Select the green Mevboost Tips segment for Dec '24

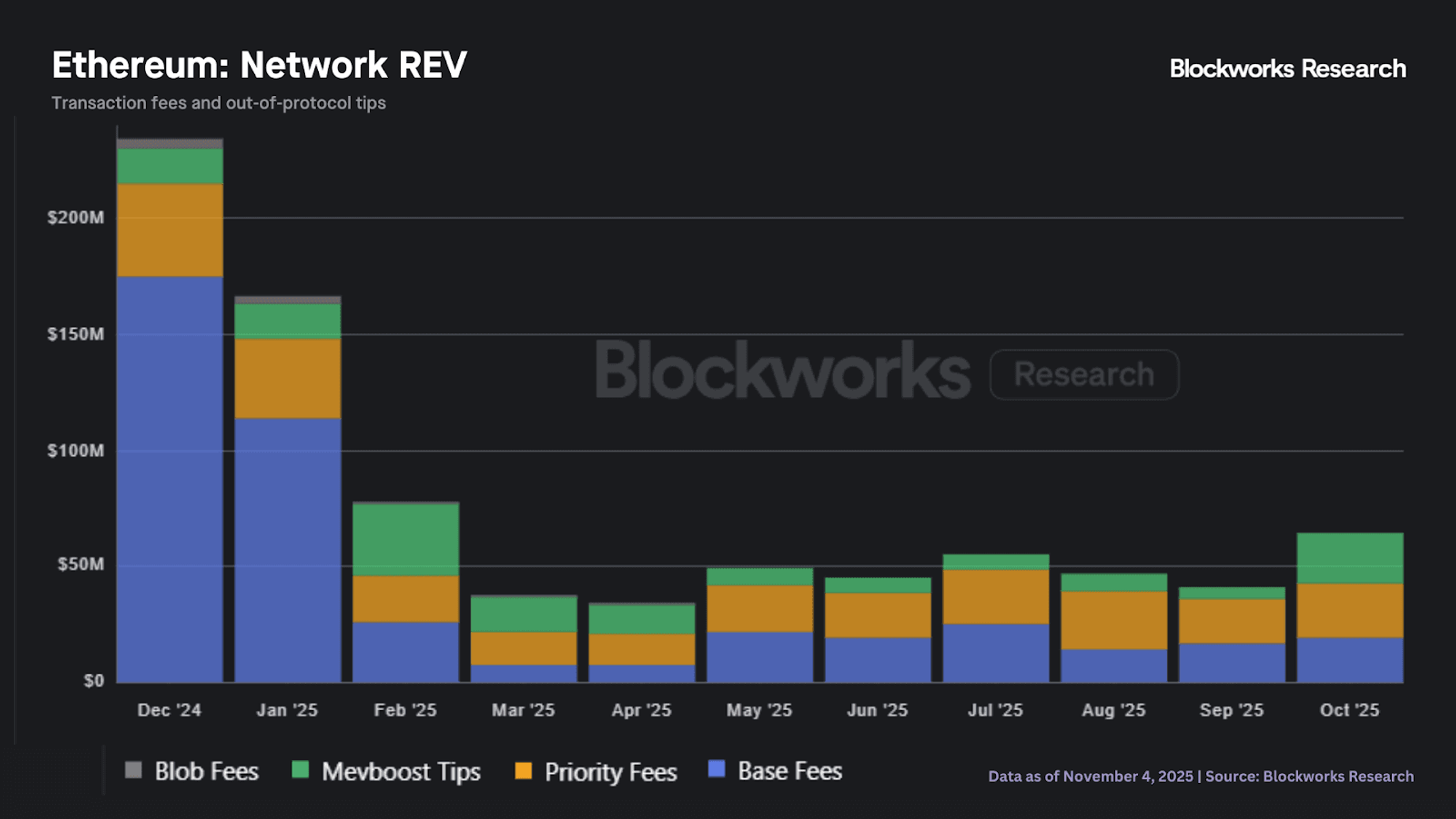[170, 167]
